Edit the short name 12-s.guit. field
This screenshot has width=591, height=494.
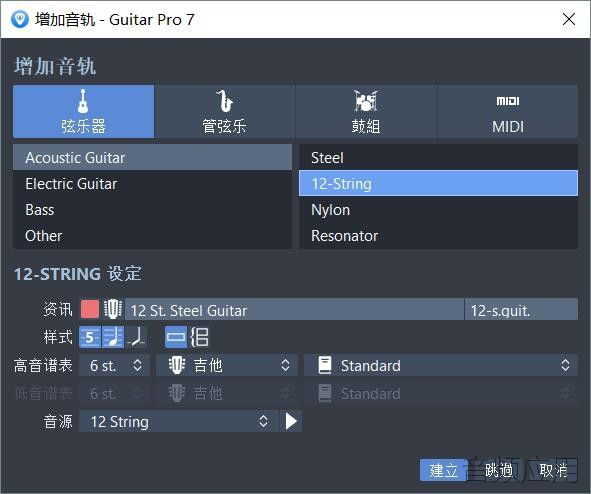[522, 310]
